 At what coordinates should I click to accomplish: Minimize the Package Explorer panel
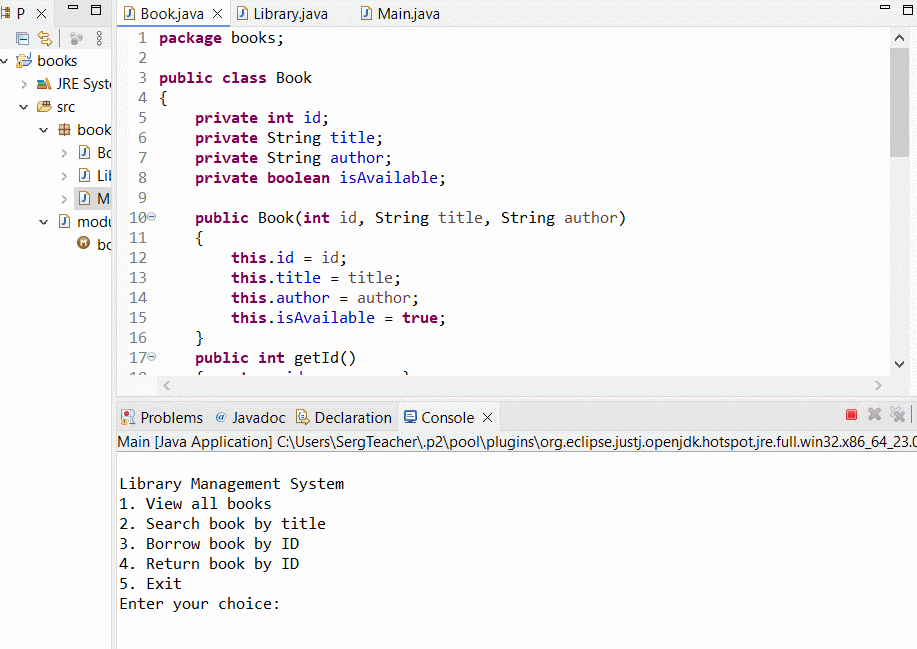73,8
